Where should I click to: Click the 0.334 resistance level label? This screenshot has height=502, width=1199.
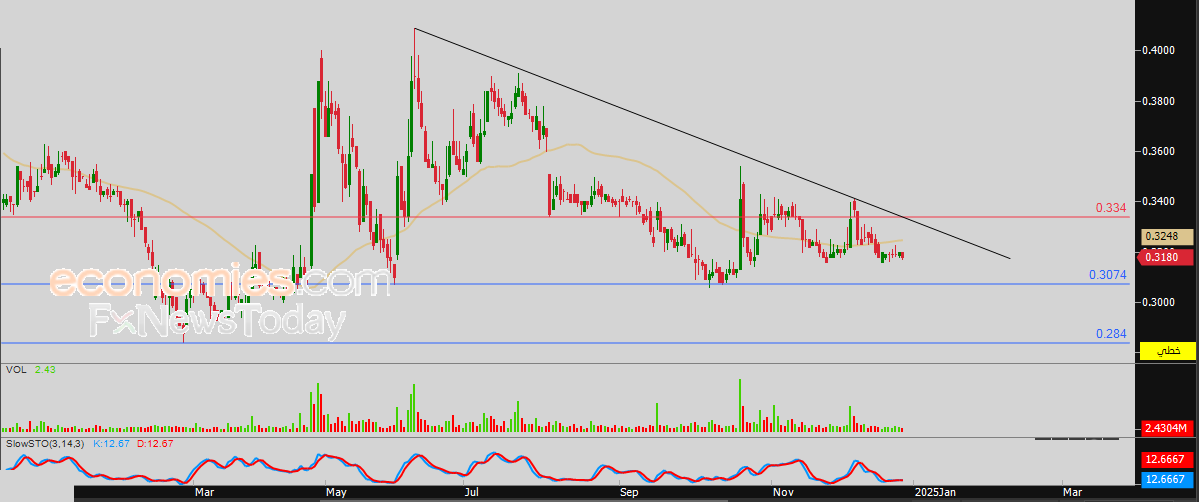click(1111, 207)
